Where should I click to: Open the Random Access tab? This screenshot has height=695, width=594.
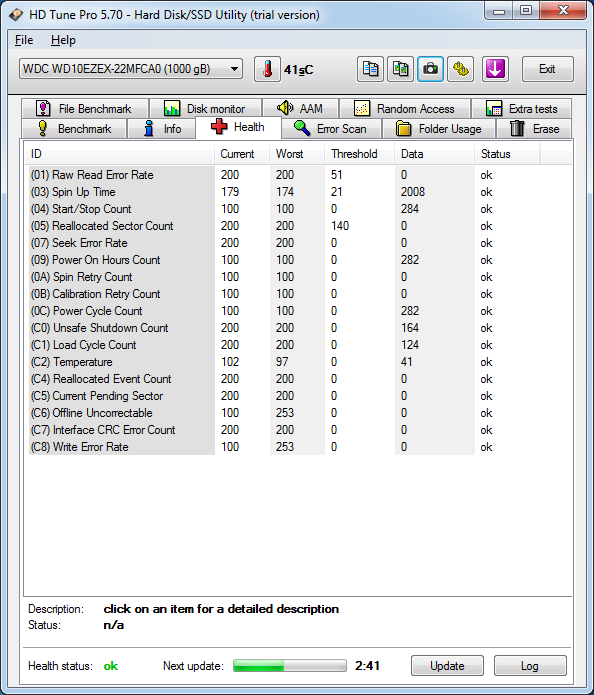click(x=405, y=109)
